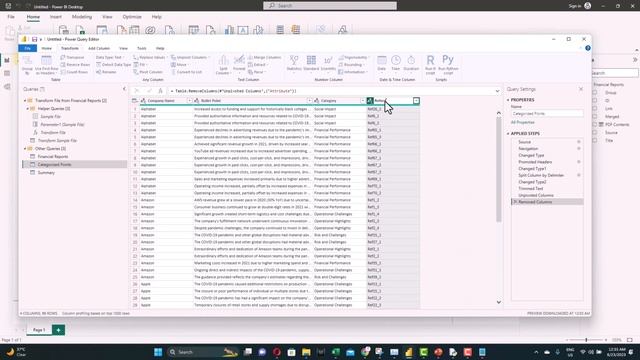Collapse the Transform File from Financial Reports folder
The height and width of the screenshot is (360, 640).
point(25,100)
